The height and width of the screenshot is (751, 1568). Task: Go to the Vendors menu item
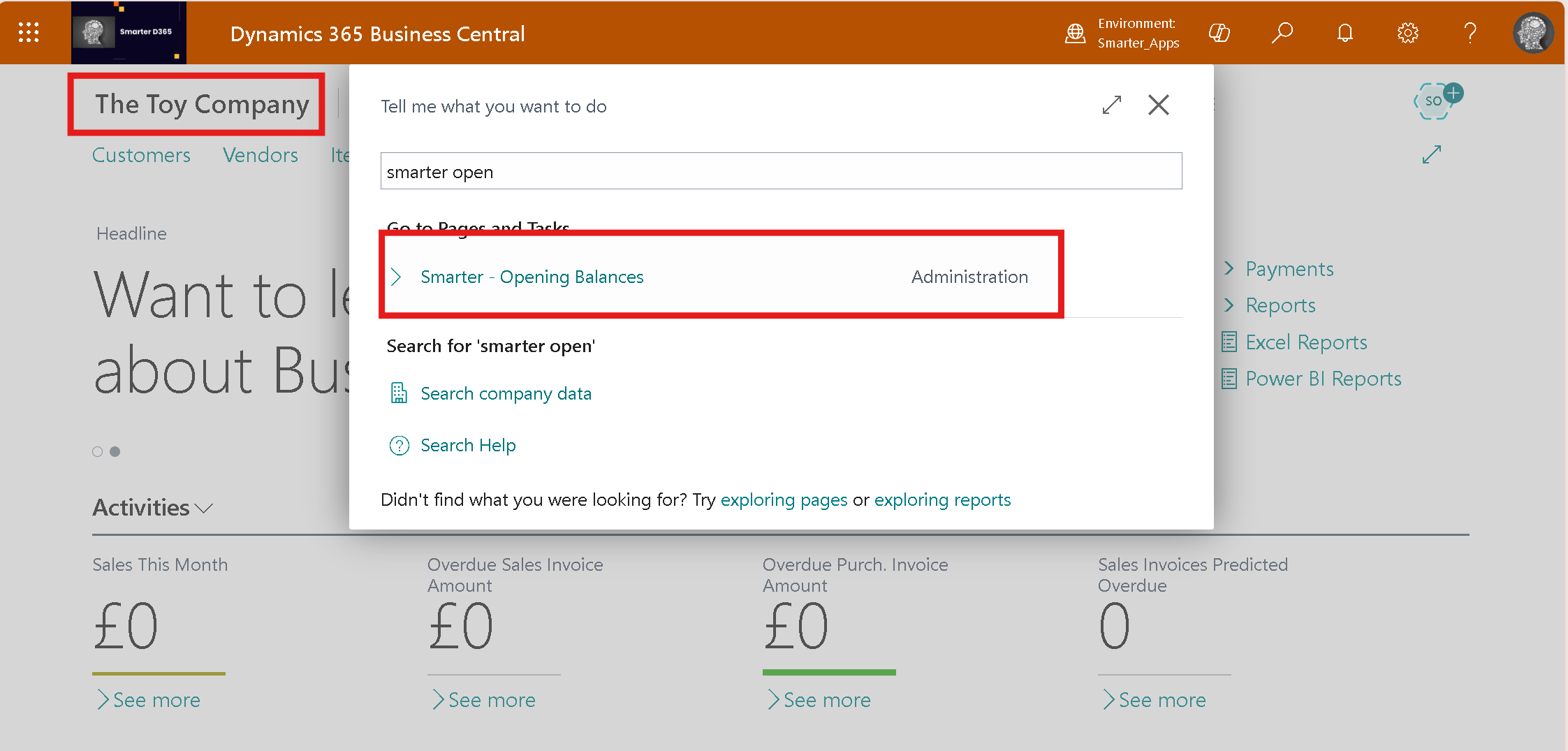(x=261, y=154)
